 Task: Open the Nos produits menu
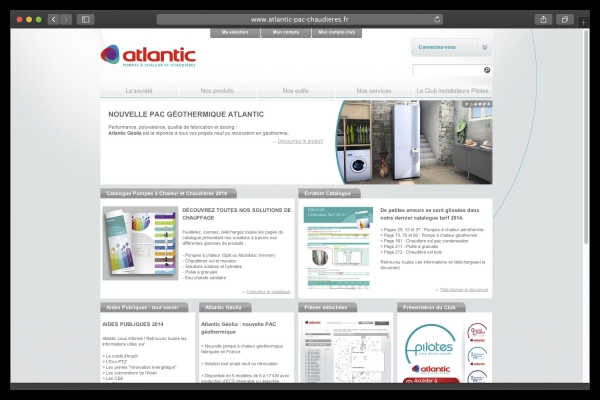(x=217, y=91)
